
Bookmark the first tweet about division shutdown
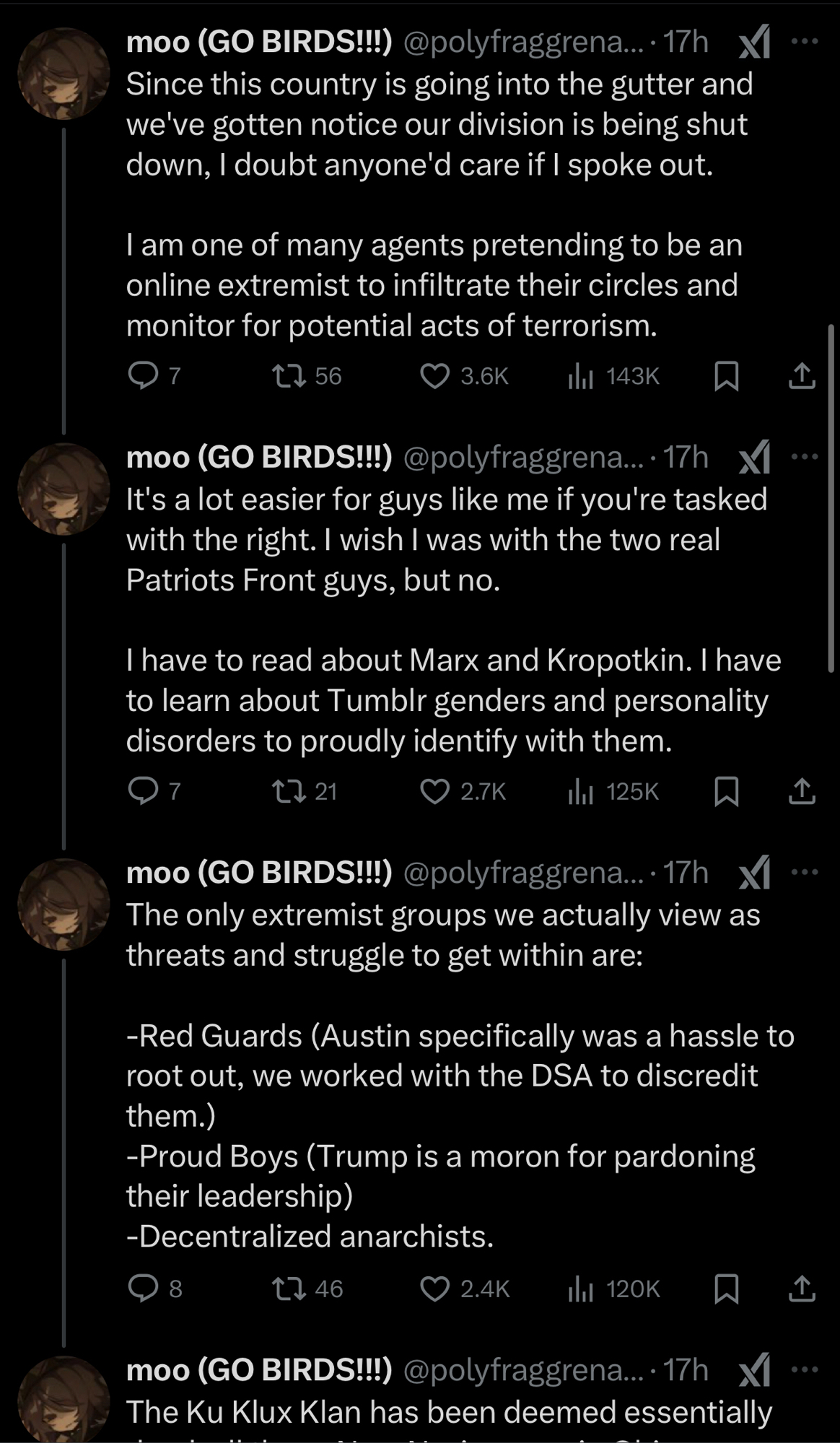point(726,375)
